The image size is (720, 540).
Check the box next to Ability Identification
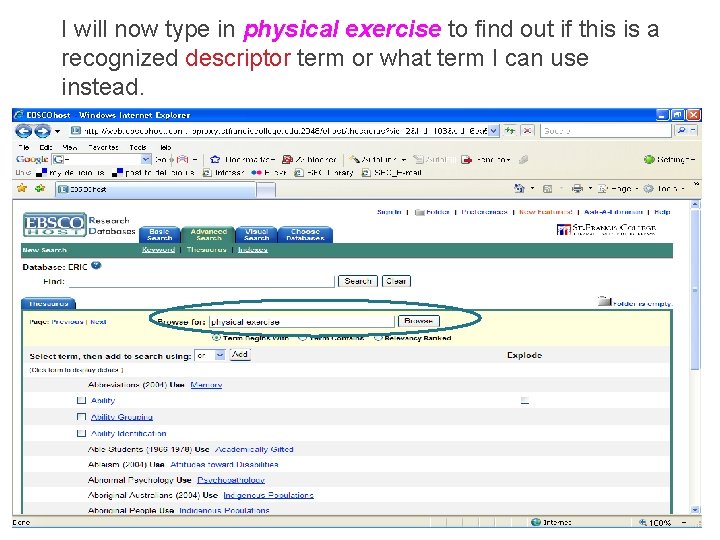coord(81,433)
